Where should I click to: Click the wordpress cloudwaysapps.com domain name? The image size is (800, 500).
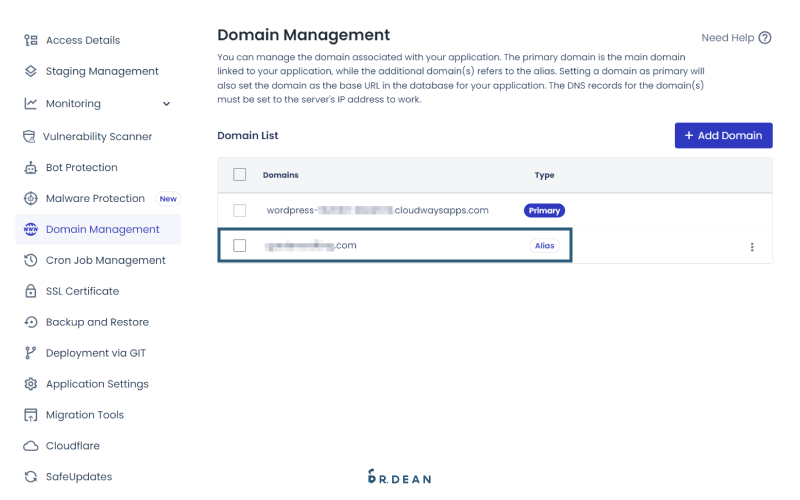point(378,210)
